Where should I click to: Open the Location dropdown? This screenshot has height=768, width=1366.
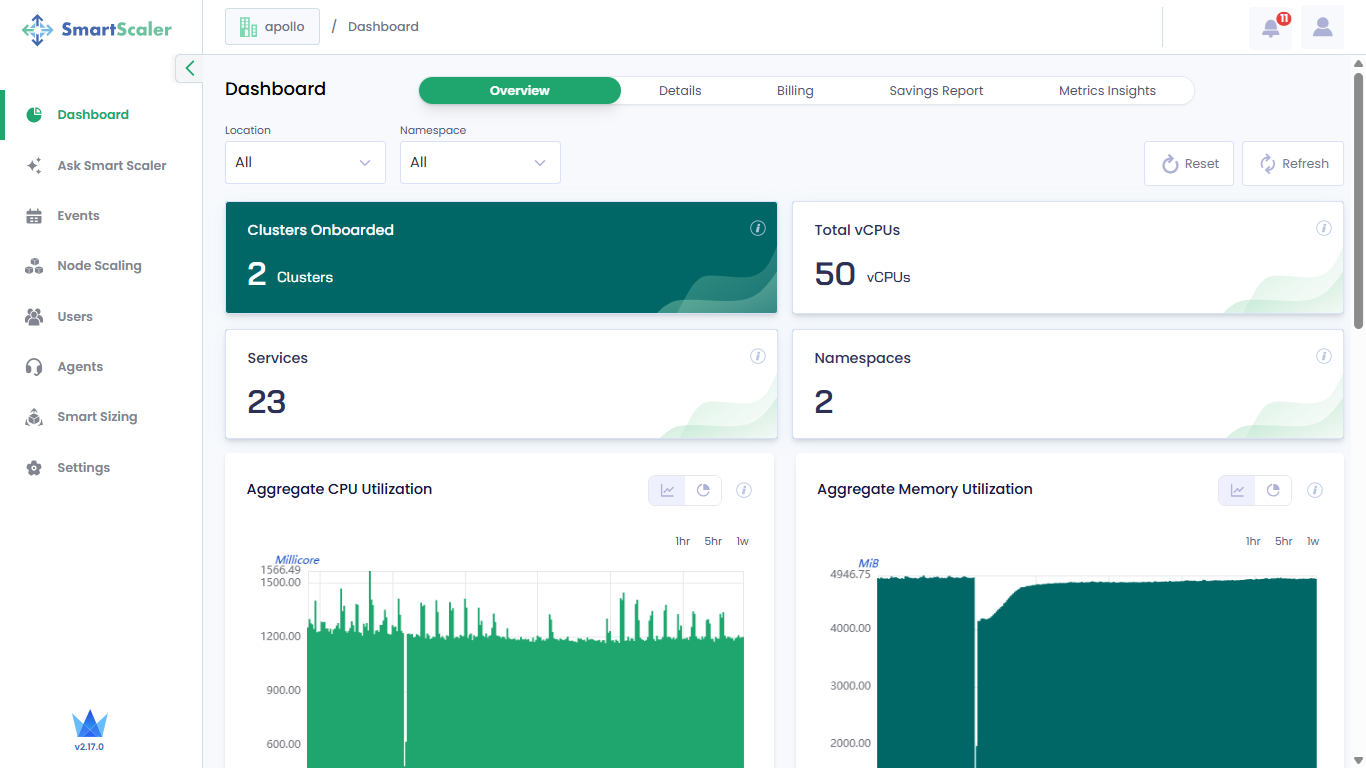click(305, 163)
